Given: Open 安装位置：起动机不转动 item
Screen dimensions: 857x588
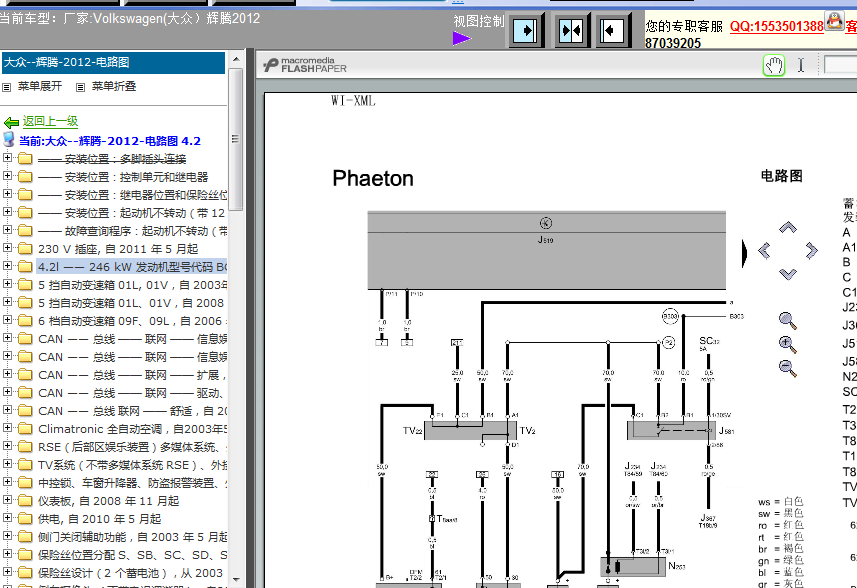Looking at the screenshot, I should pos(132,213).
